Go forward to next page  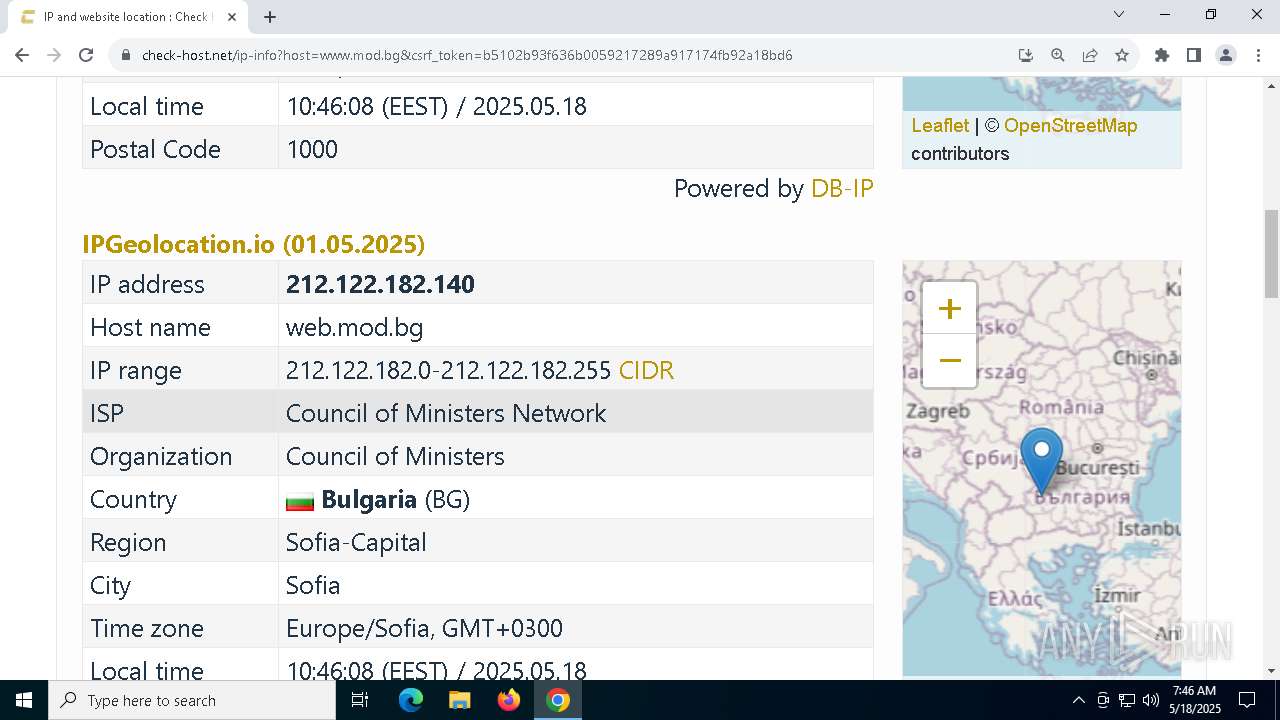pos(54,55)
